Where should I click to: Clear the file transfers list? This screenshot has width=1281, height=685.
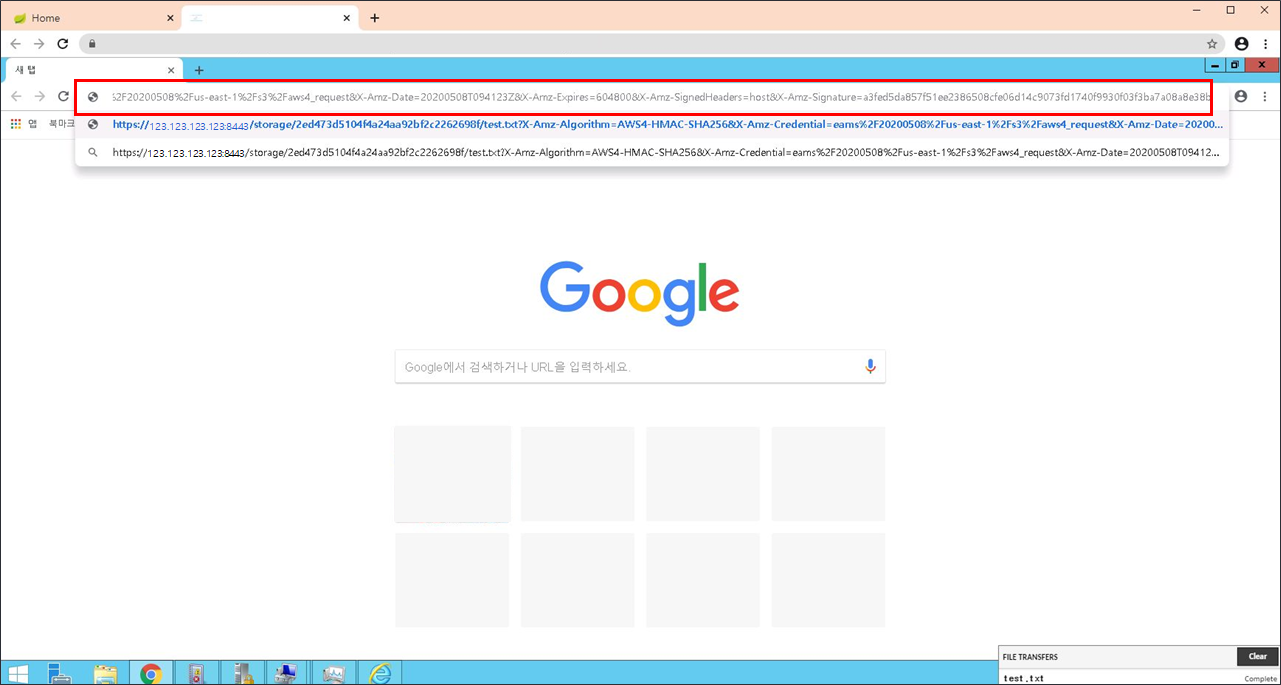[x=1257, y=657]
